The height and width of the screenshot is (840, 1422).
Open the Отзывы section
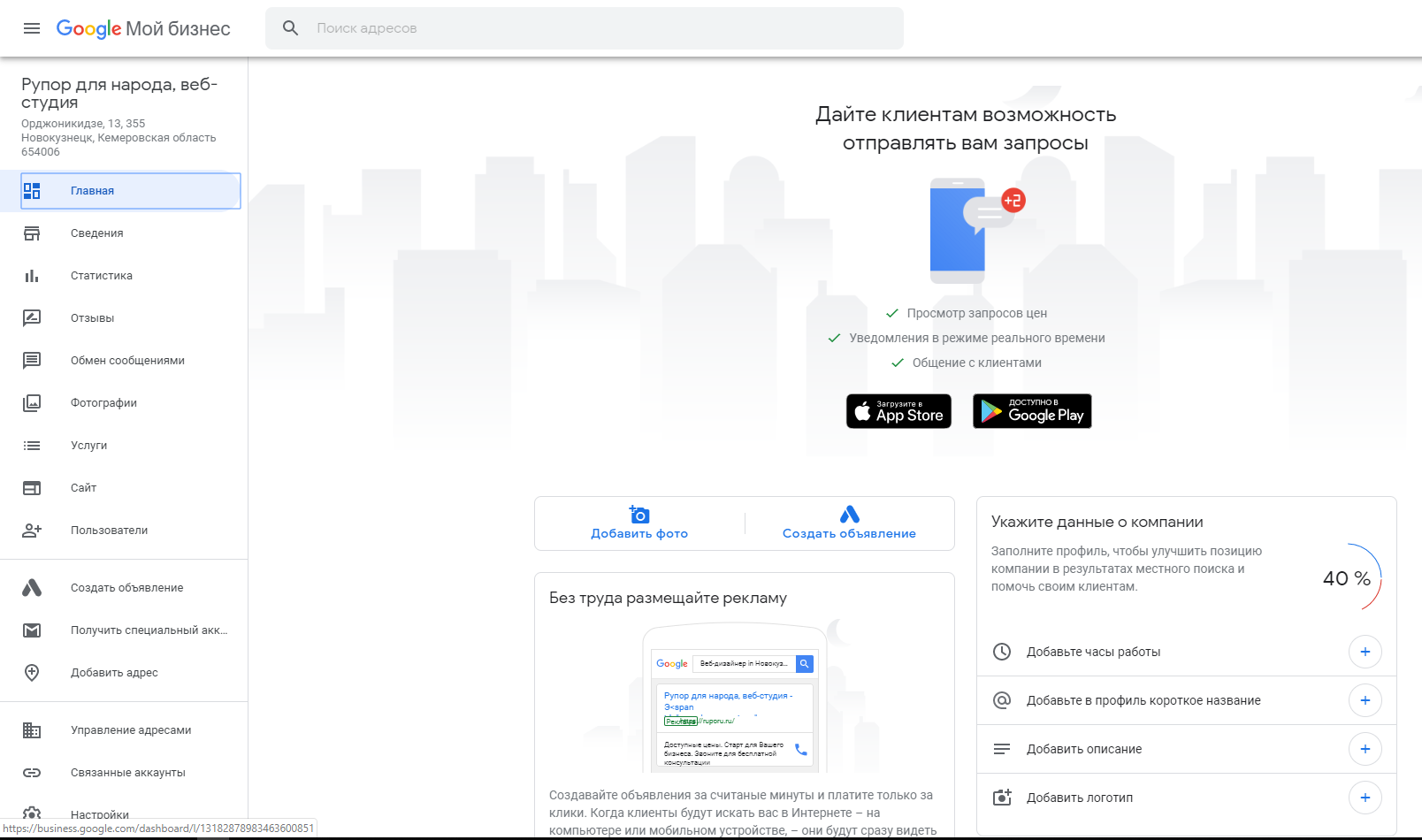[x=124, y=318]
